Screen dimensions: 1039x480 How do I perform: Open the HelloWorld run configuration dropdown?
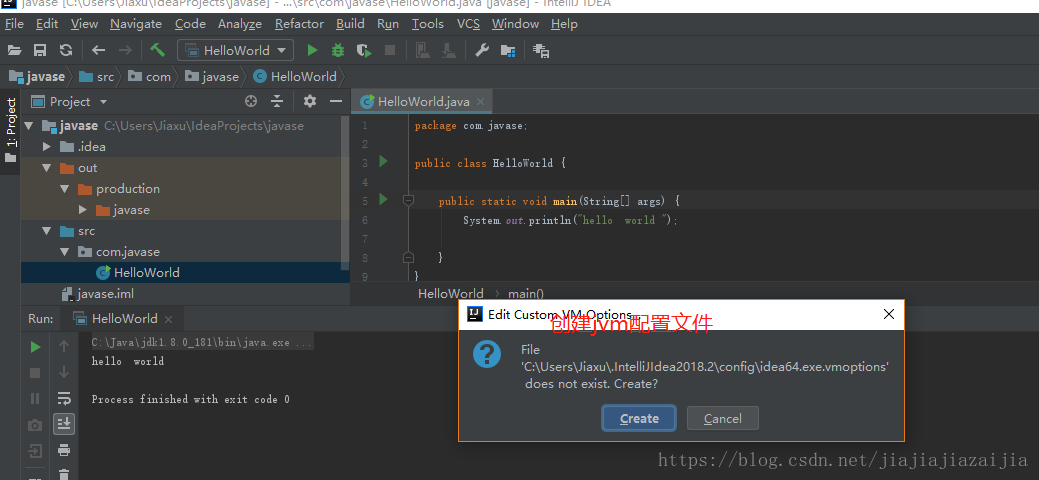pyautogui.click(x=235, y=50)
